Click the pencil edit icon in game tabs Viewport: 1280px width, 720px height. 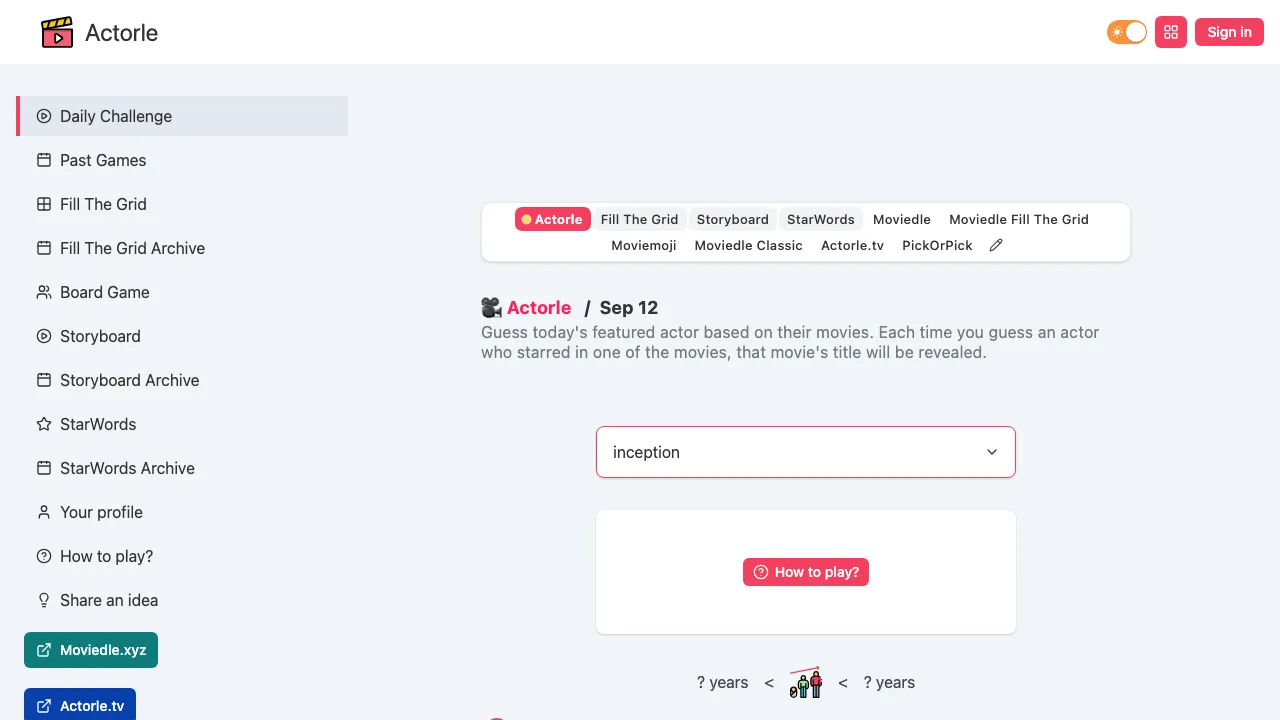(x=996, y=245)
